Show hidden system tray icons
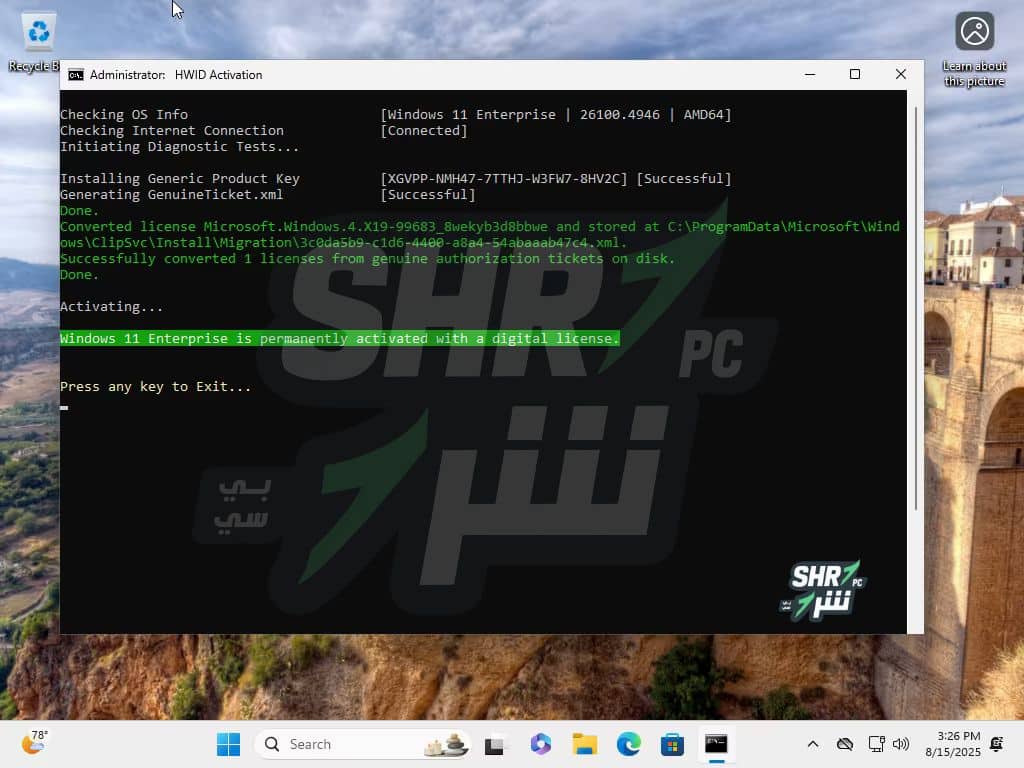 tap(813, 744)
